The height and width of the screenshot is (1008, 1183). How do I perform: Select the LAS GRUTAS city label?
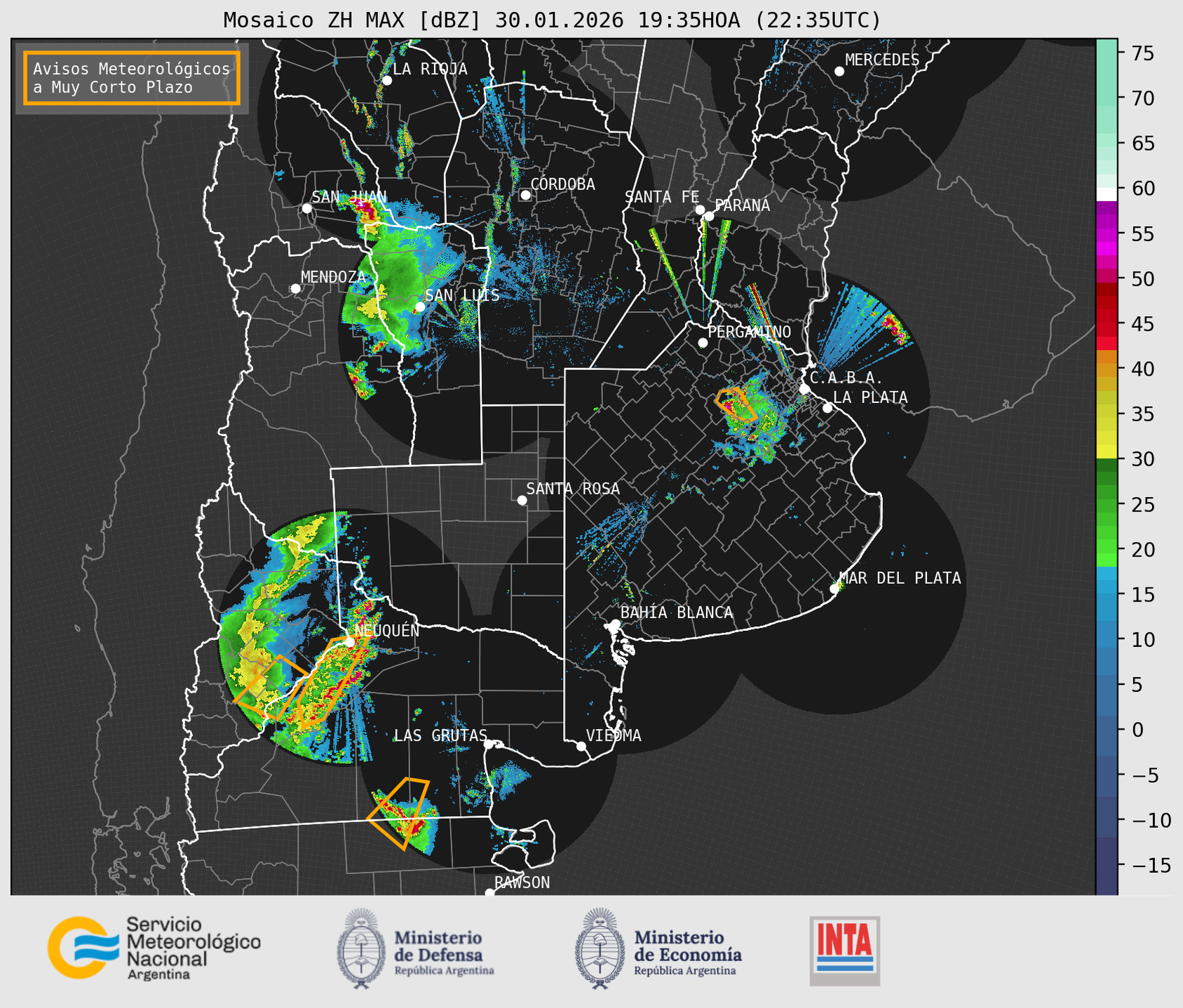[440, 735]
